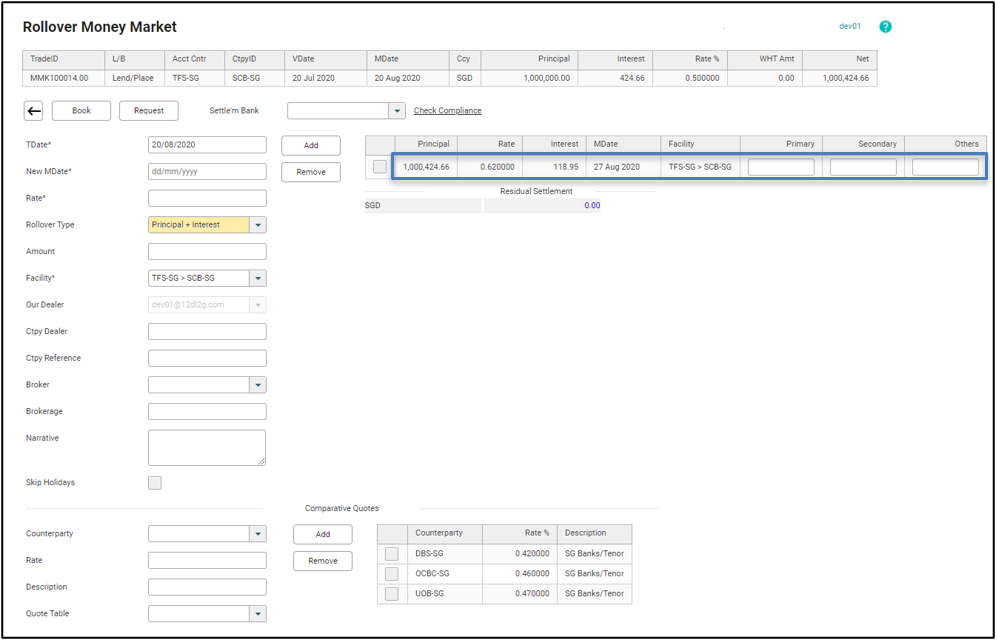Open the help question mark icon
Viewport: 997px width, 640px height.
click(885, 27)
